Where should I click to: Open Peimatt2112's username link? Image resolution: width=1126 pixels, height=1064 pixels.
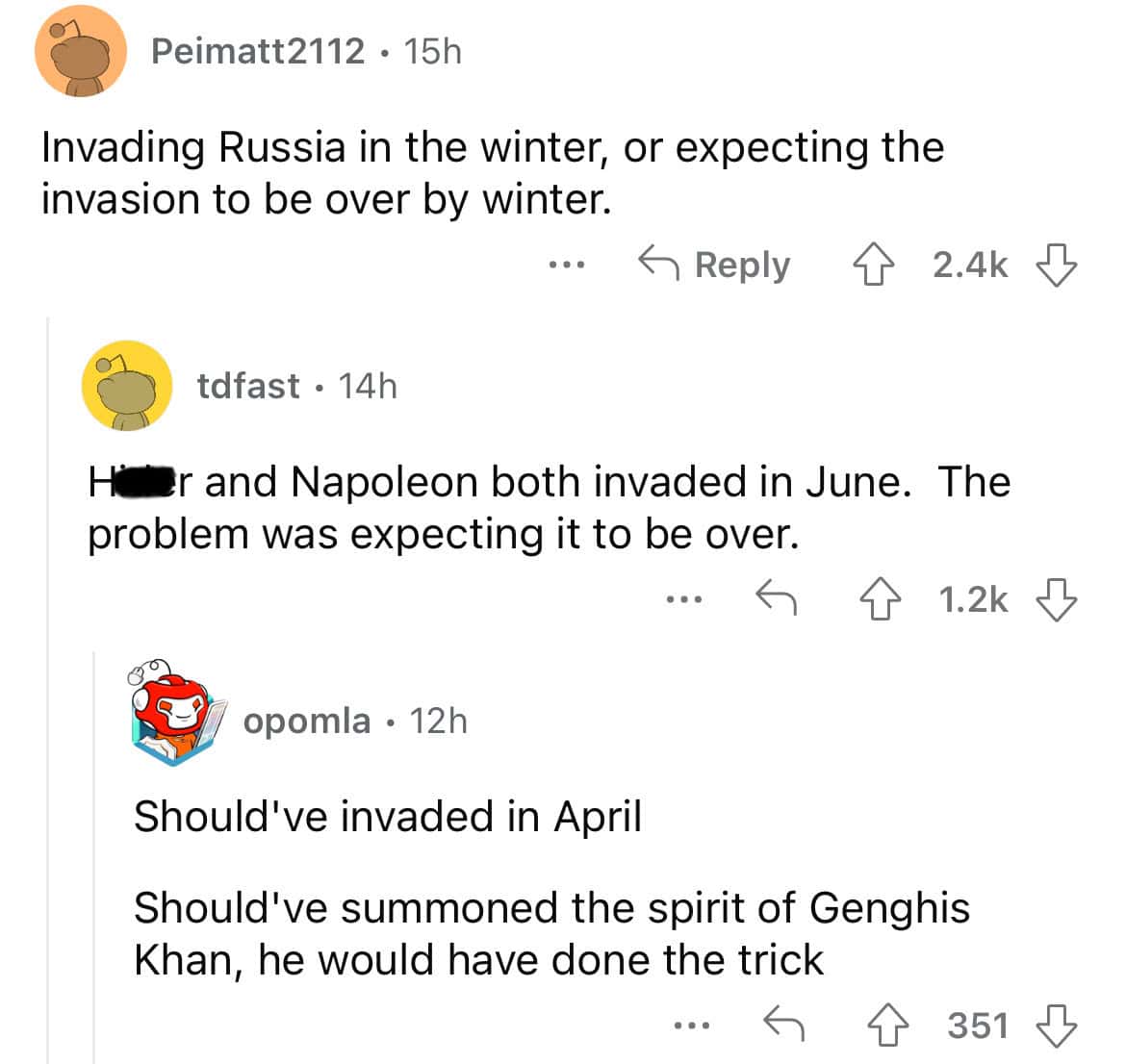[260, 53]
